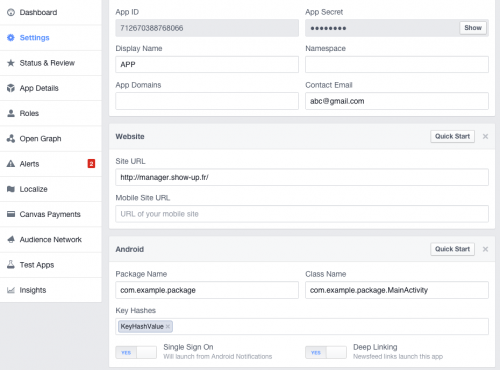
Task: Click the Site URL field
Action: click(x=302, y=177)
